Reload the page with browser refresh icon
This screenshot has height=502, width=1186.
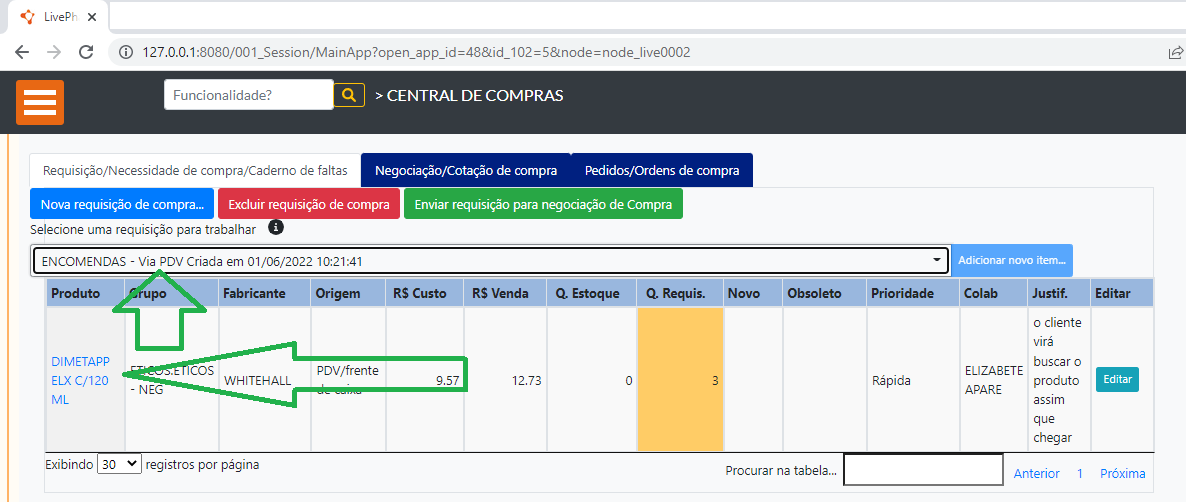87,52
